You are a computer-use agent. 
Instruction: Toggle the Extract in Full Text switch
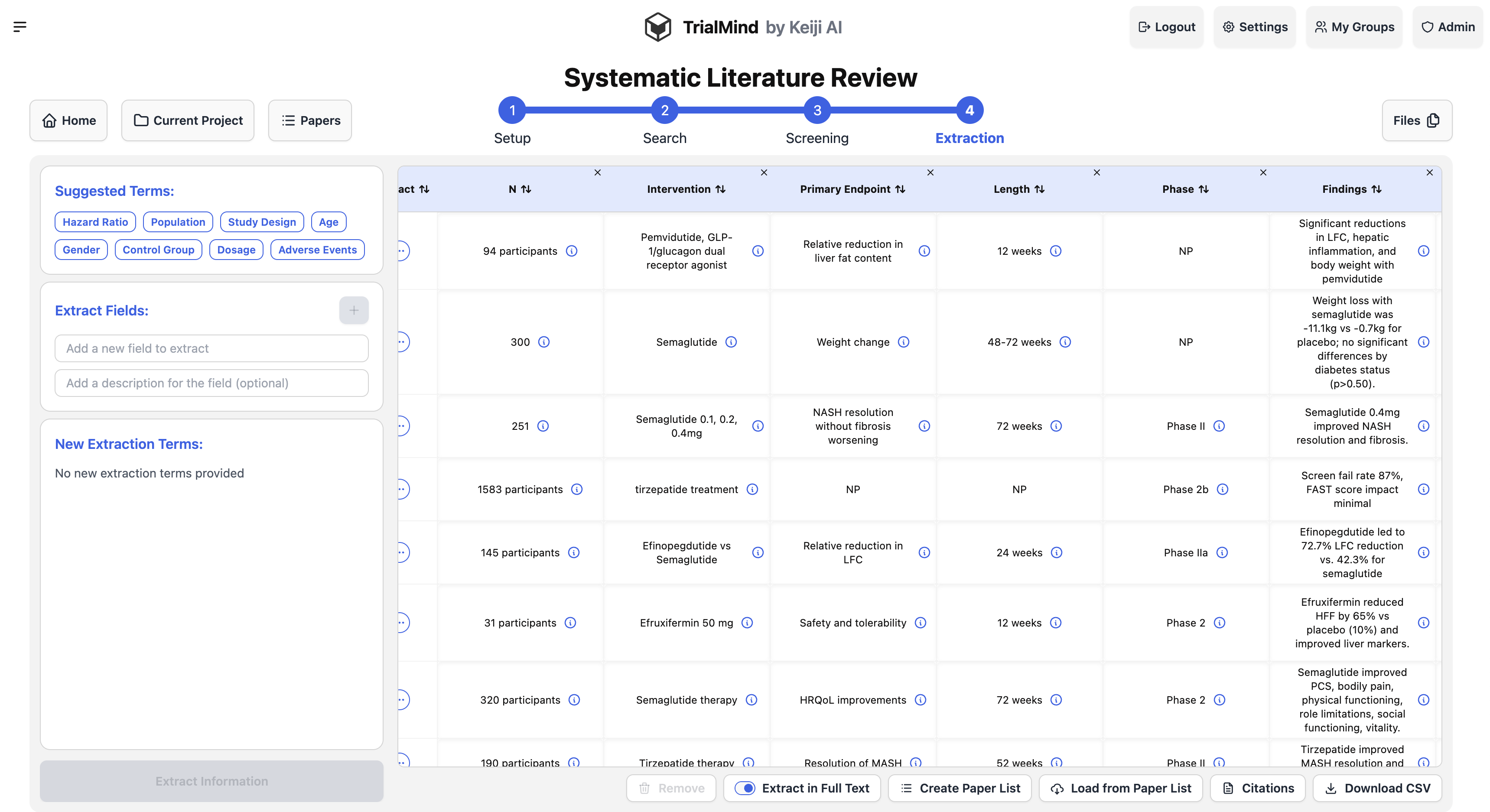pos(745,788)
